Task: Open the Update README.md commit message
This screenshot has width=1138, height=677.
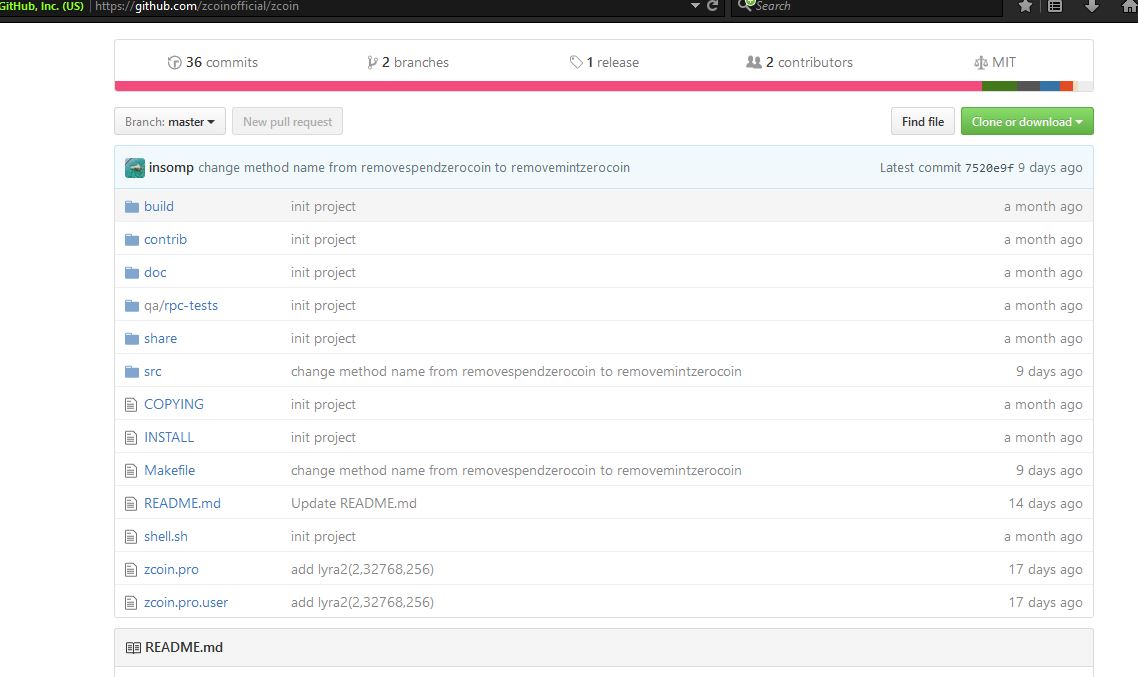Action: [x=353, y=504]
